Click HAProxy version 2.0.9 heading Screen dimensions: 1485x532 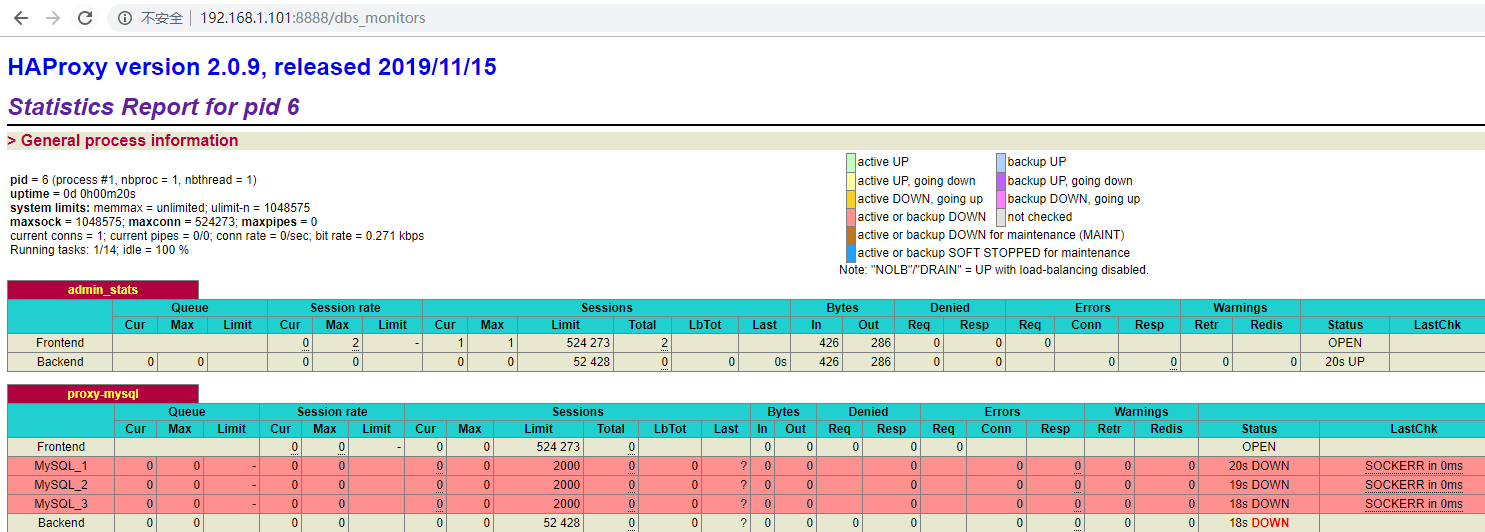pos(252,67)
